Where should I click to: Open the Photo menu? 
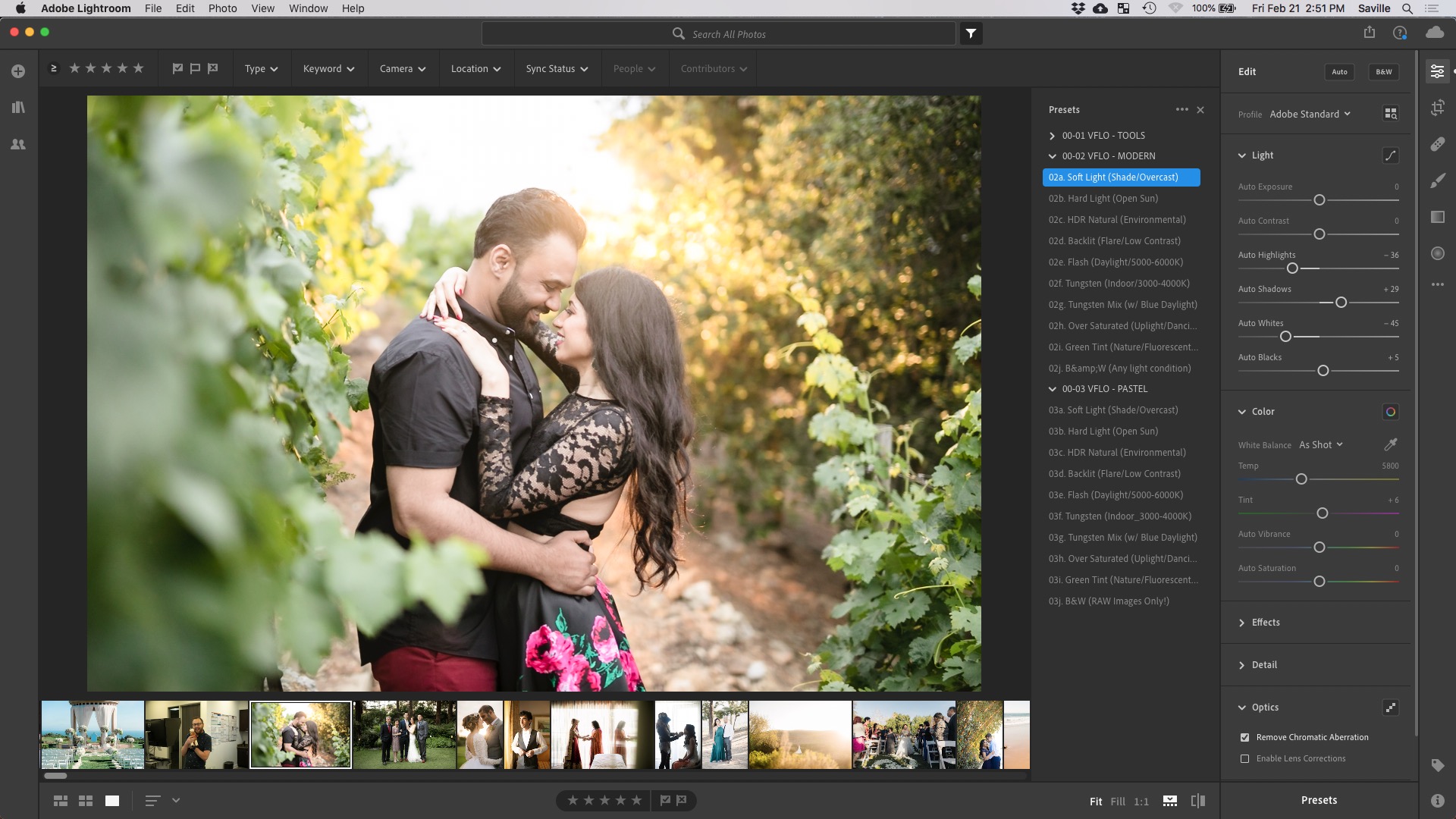[221, 8]
